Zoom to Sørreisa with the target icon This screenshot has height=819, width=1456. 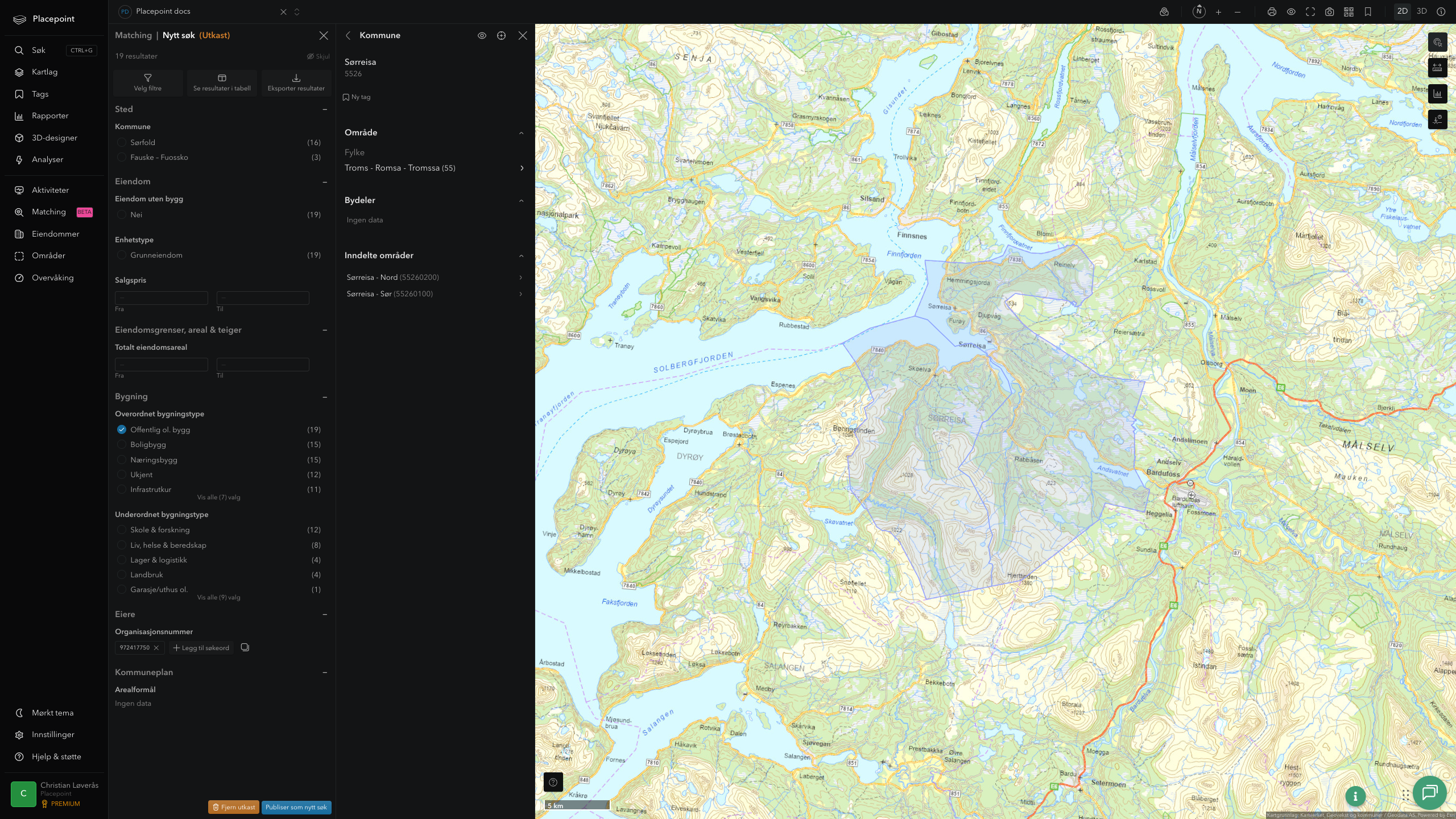pyautogui.click(x=501, y=35)
